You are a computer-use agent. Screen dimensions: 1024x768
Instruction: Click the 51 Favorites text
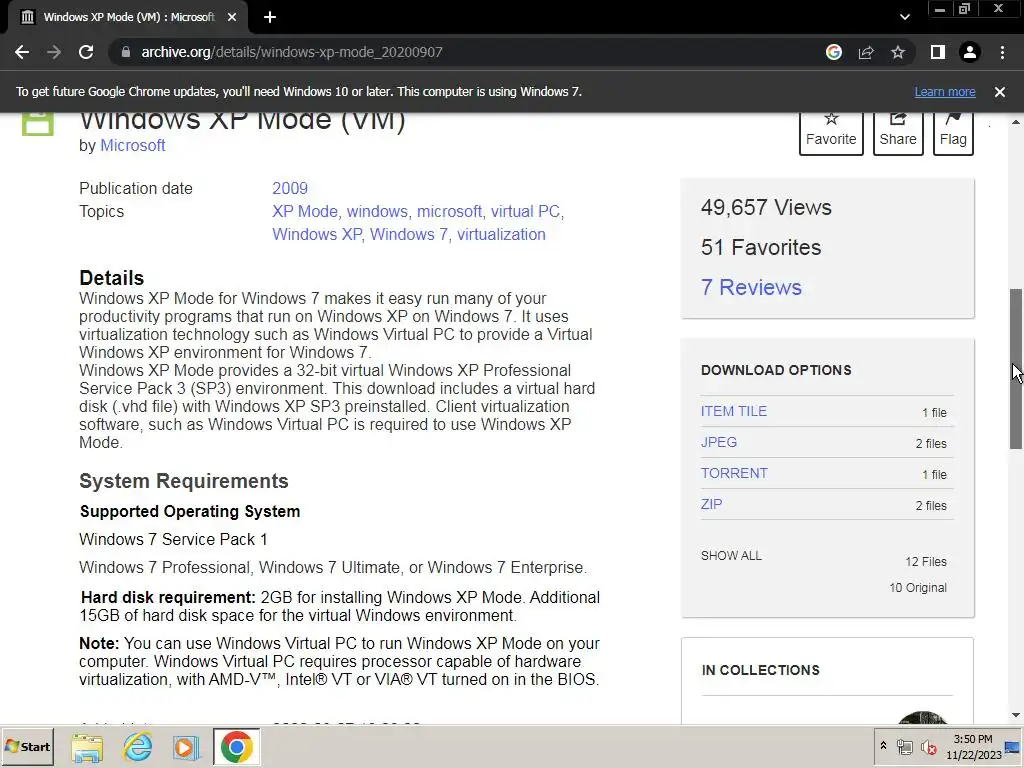(x=761, y=248)
